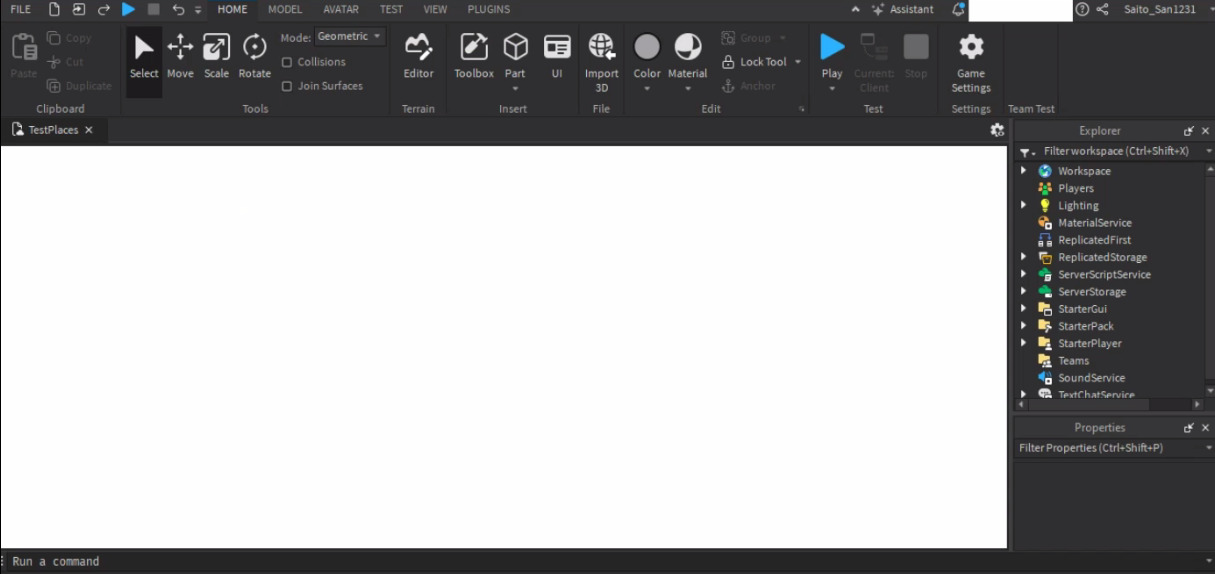
Task: Toggle the Lock Tool
Action: [755, 62]
